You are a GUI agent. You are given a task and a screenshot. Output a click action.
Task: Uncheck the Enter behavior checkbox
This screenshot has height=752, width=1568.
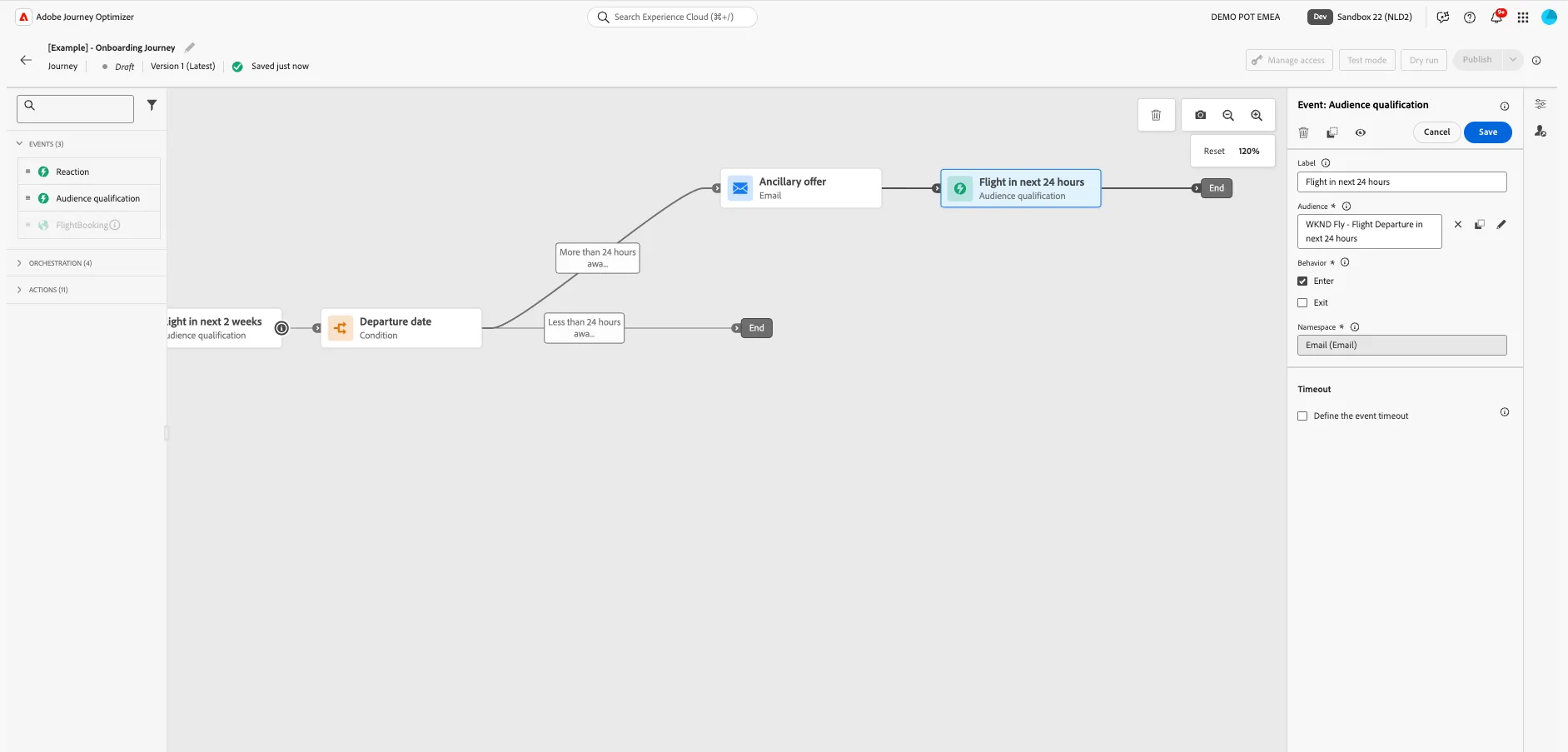(1302, 281)
